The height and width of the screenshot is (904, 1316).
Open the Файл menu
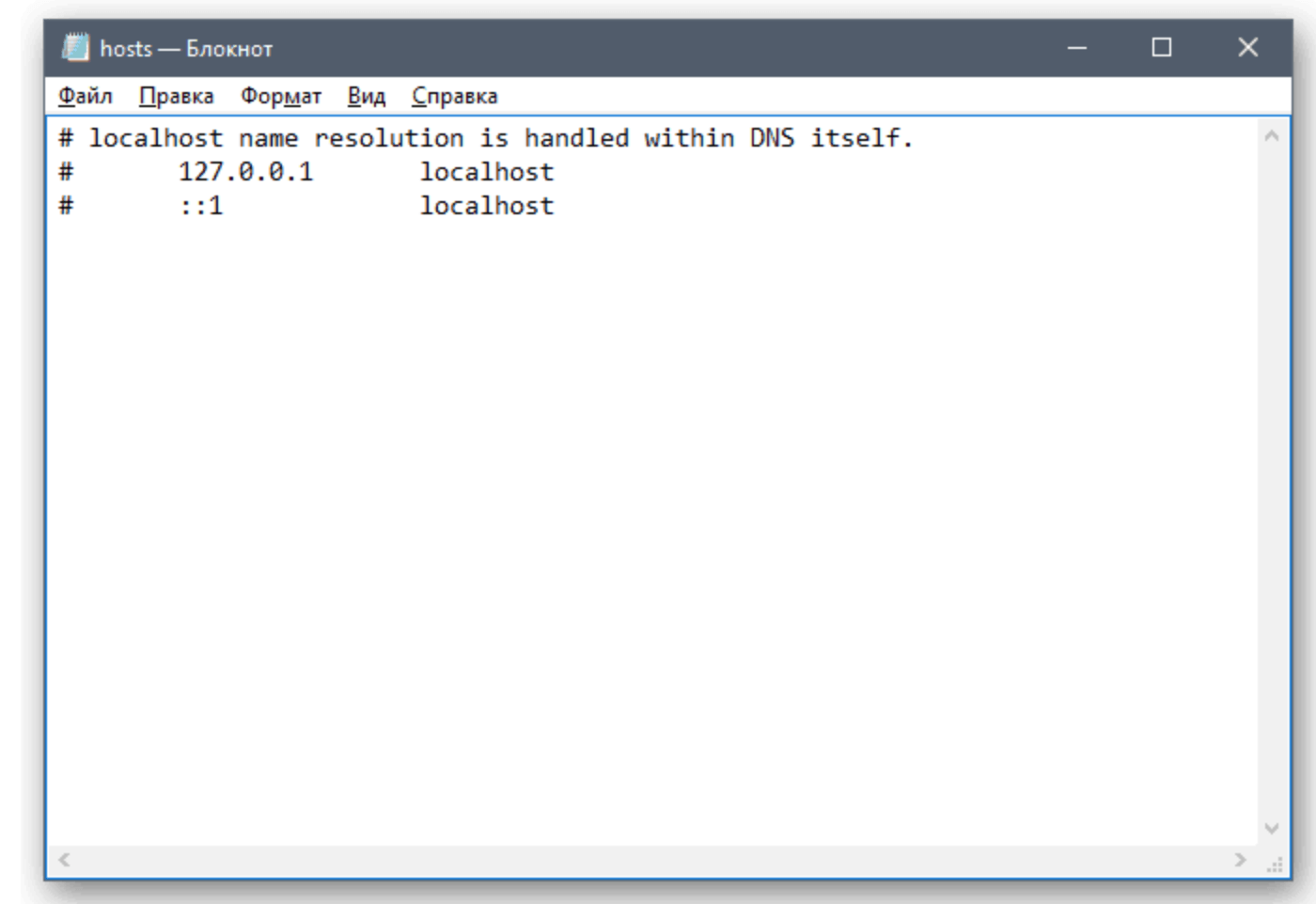86,96
